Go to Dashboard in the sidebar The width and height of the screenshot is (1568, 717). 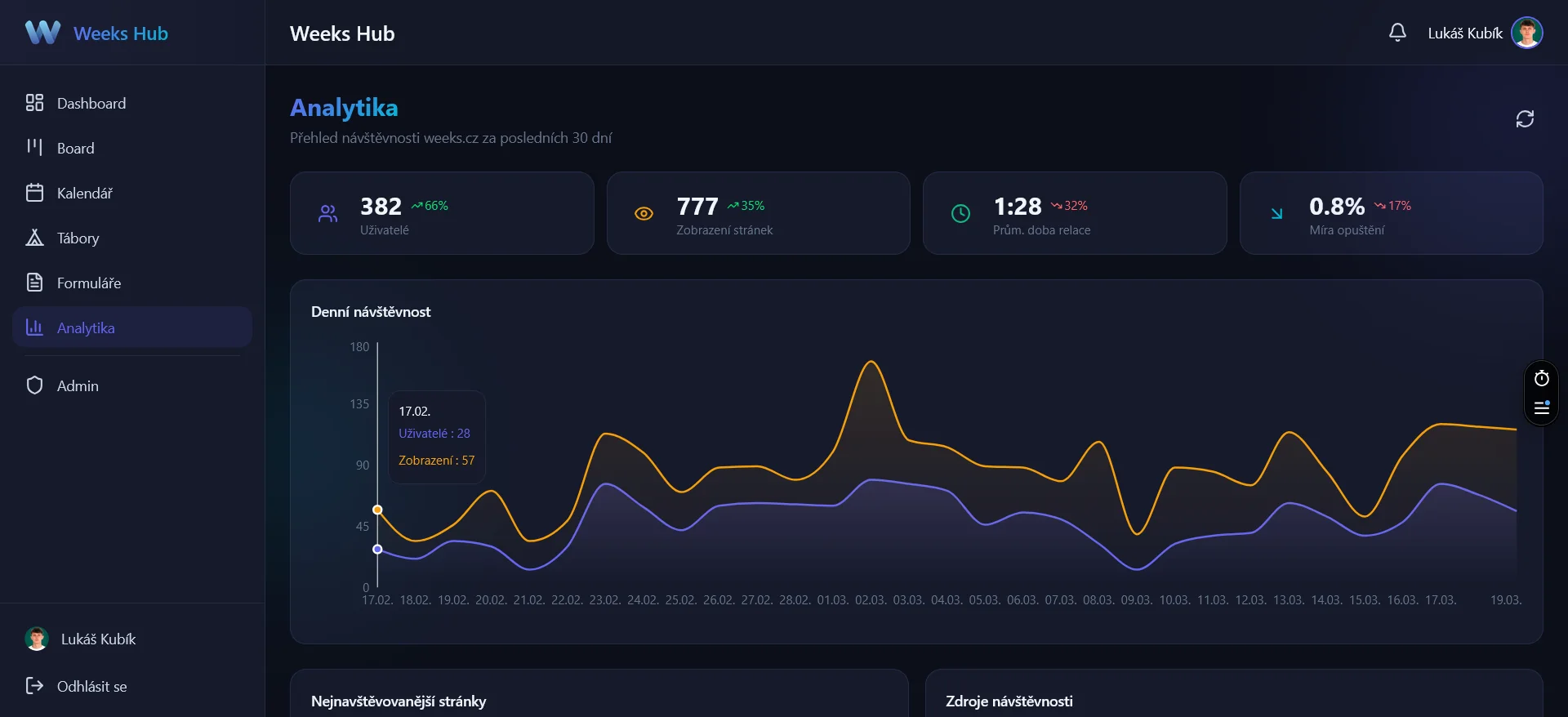(x=131, y=103)
